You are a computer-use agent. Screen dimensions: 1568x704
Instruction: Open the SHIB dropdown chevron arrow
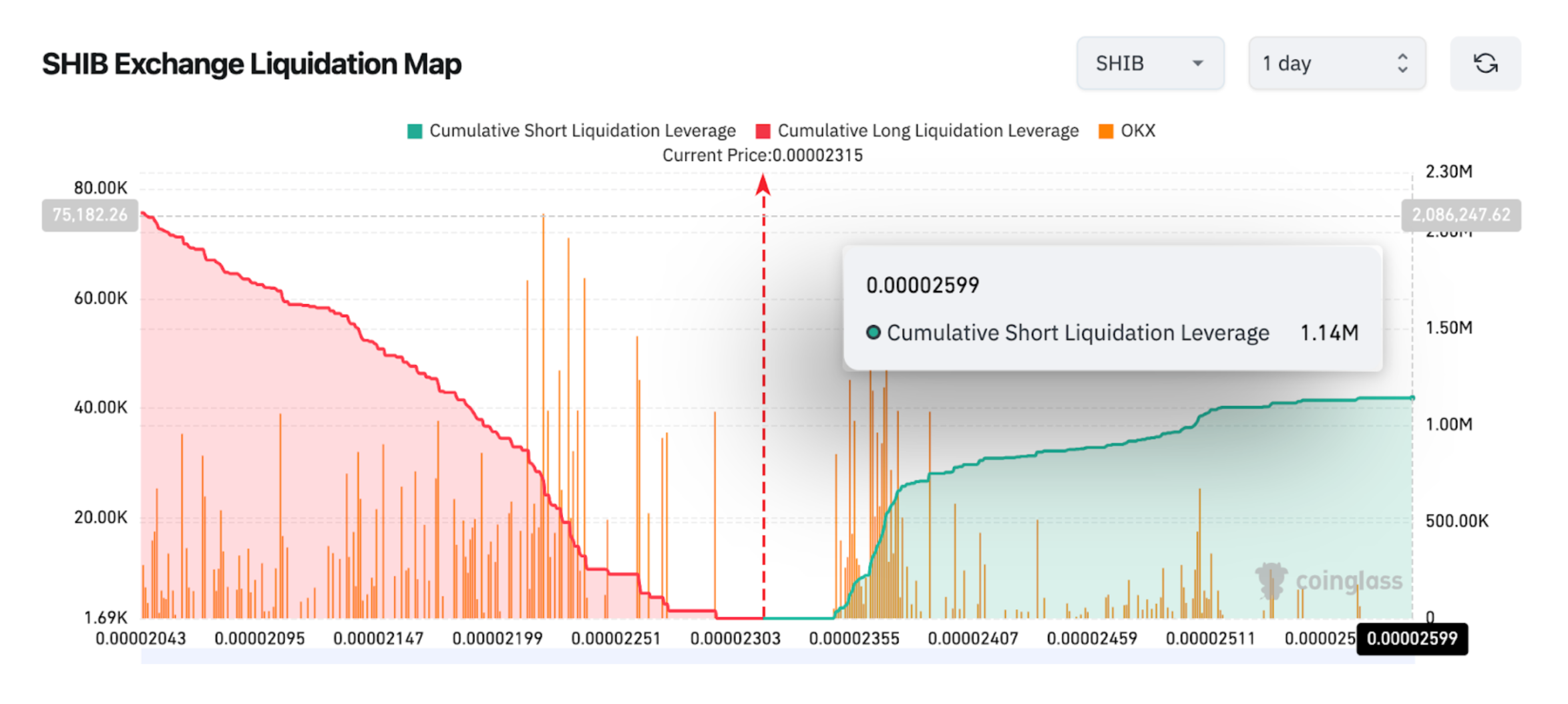(x=1198, y=63)
